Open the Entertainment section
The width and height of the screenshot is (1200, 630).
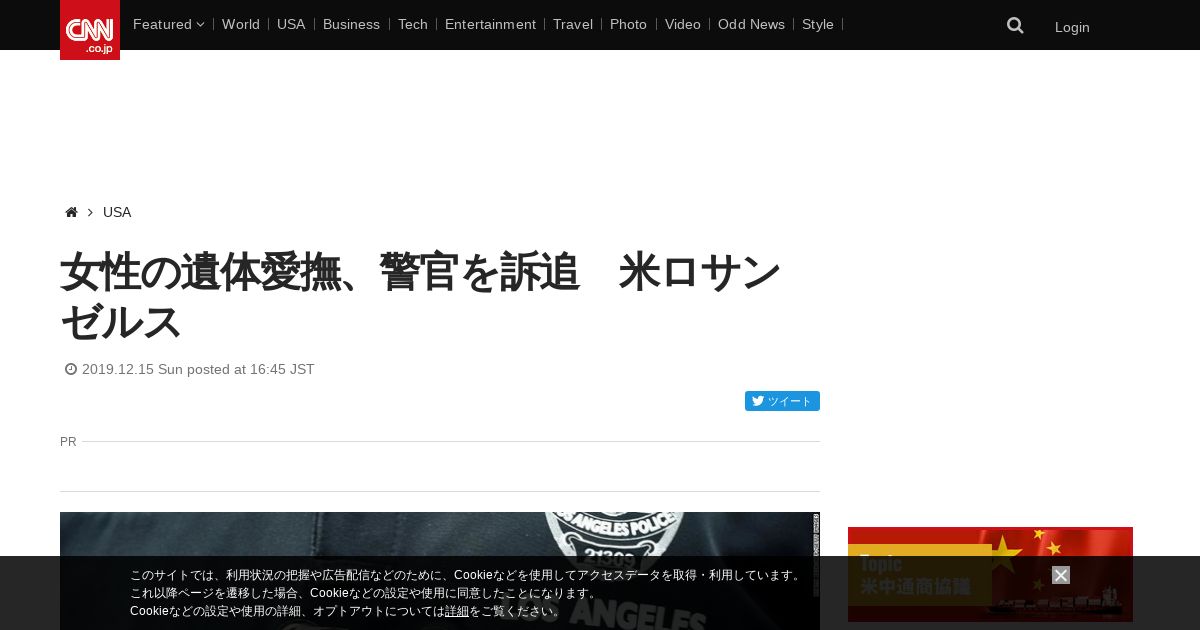(490, 24)
